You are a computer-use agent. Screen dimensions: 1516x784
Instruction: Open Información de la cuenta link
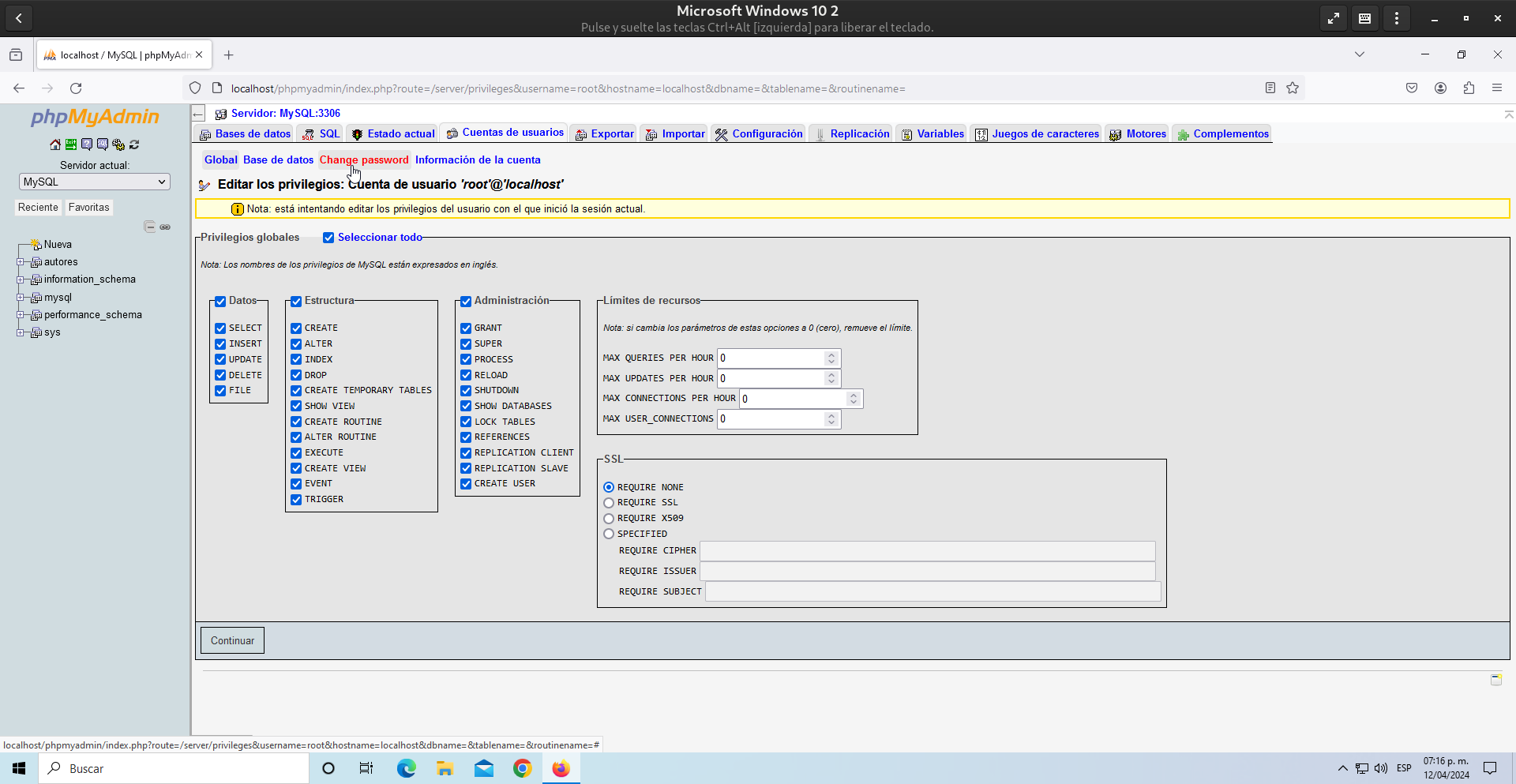tap(478, 159)
